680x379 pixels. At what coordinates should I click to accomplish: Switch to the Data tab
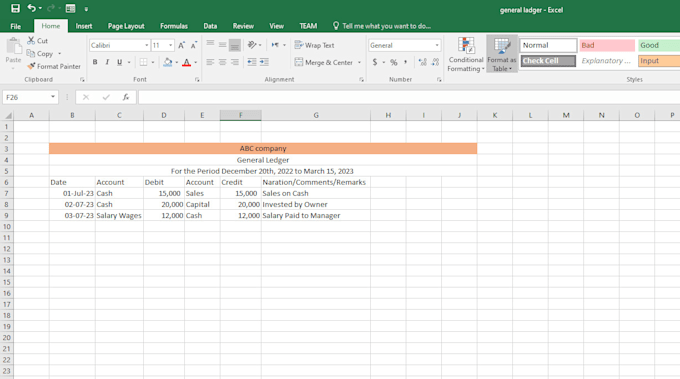pyautogui.click(x=210, y=26)
